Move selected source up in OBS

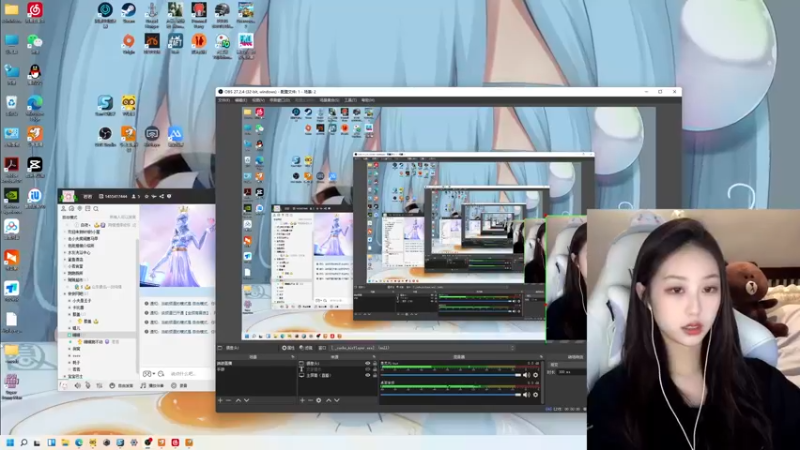pyautogui.click(x=329, y=401)
